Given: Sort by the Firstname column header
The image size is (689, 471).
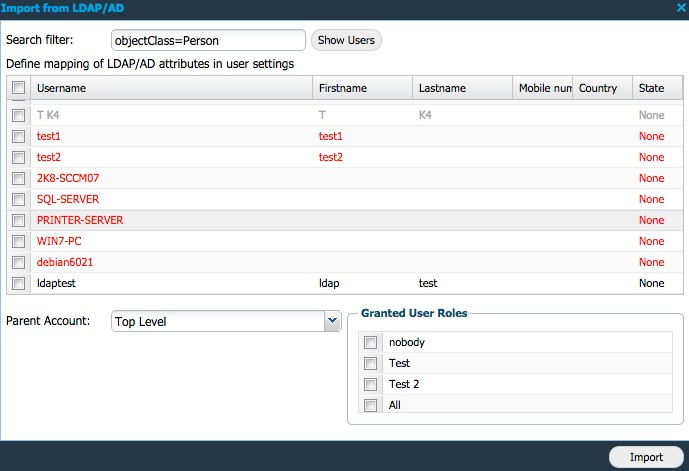Looking at the screenshot, I should (362, 88).
